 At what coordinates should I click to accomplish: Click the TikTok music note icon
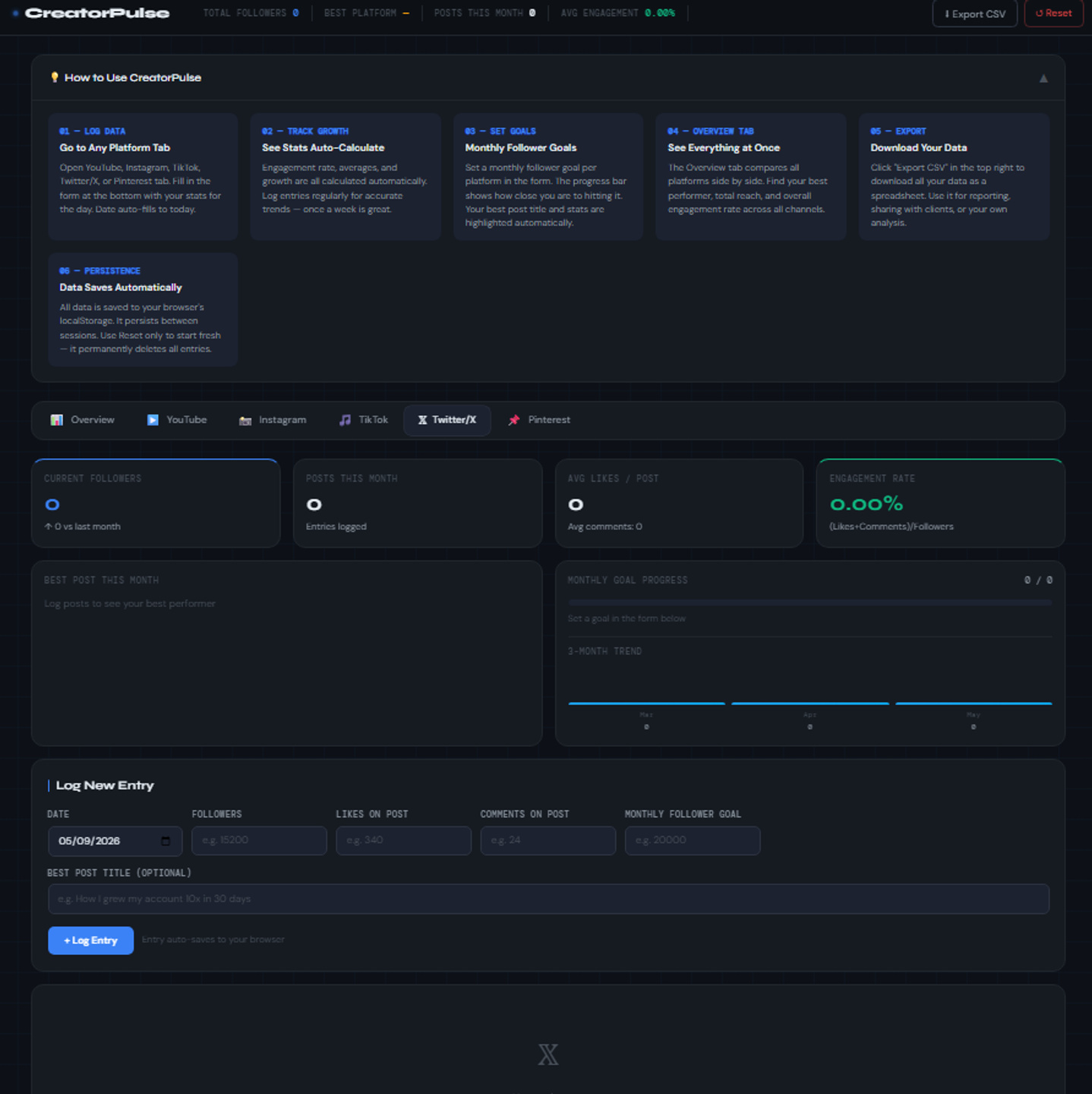coord(346,420)
